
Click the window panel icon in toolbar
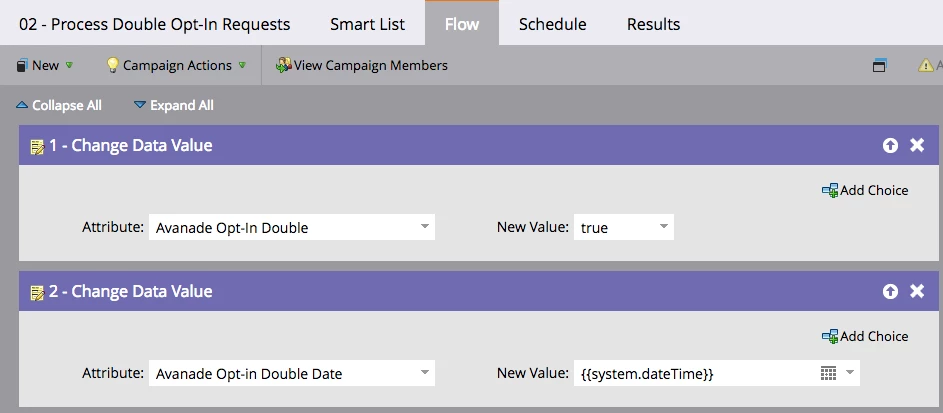[x=880, y=66]
